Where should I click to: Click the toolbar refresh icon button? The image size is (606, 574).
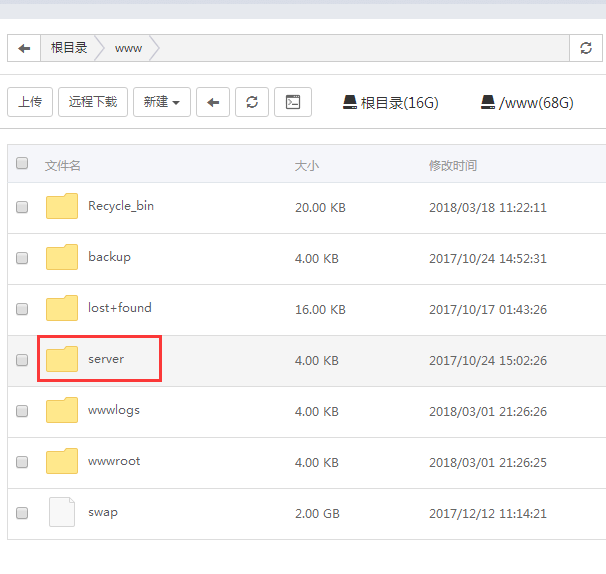(252, 102)
